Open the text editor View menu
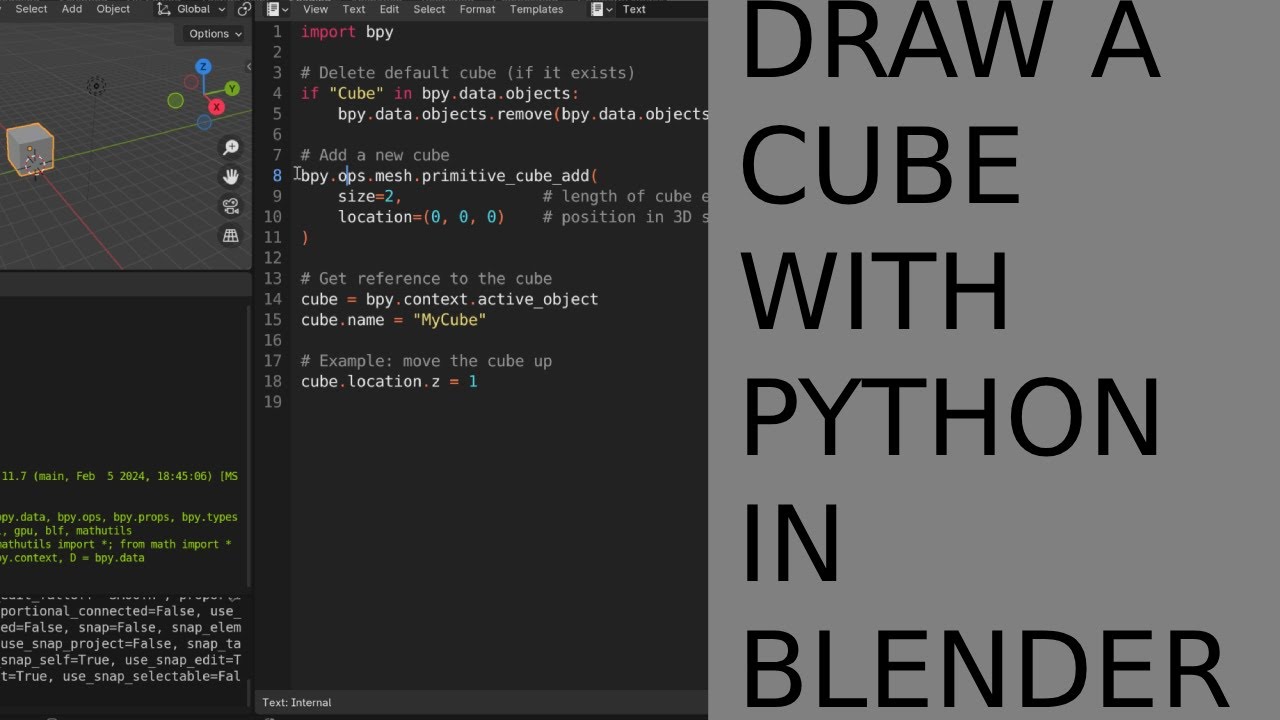Viewport: 1280px width, 720px height. (x=315, y=9)
